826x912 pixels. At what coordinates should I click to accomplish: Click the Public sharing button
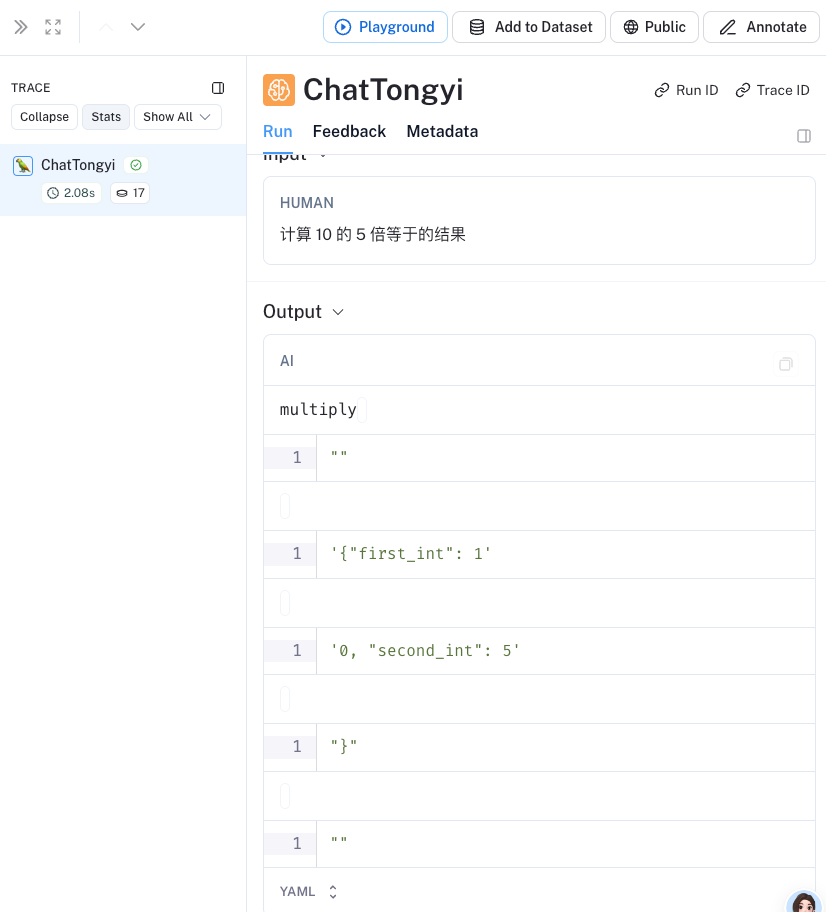(654, 27)
